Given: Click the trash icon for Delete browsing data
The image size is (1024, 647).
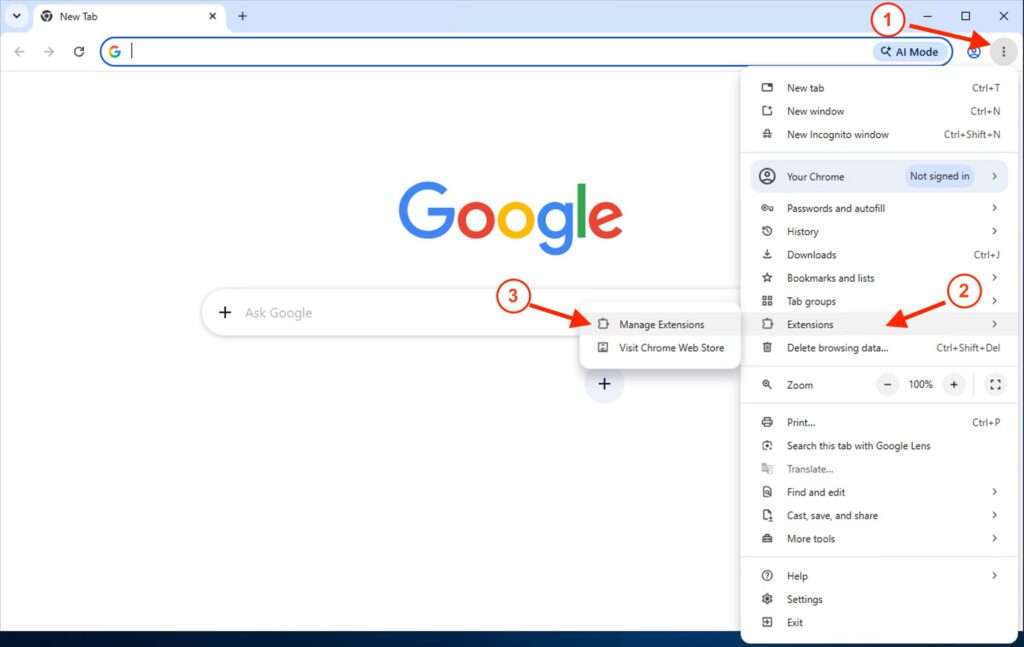Looking at the screenshot, I should click(767, 348).
